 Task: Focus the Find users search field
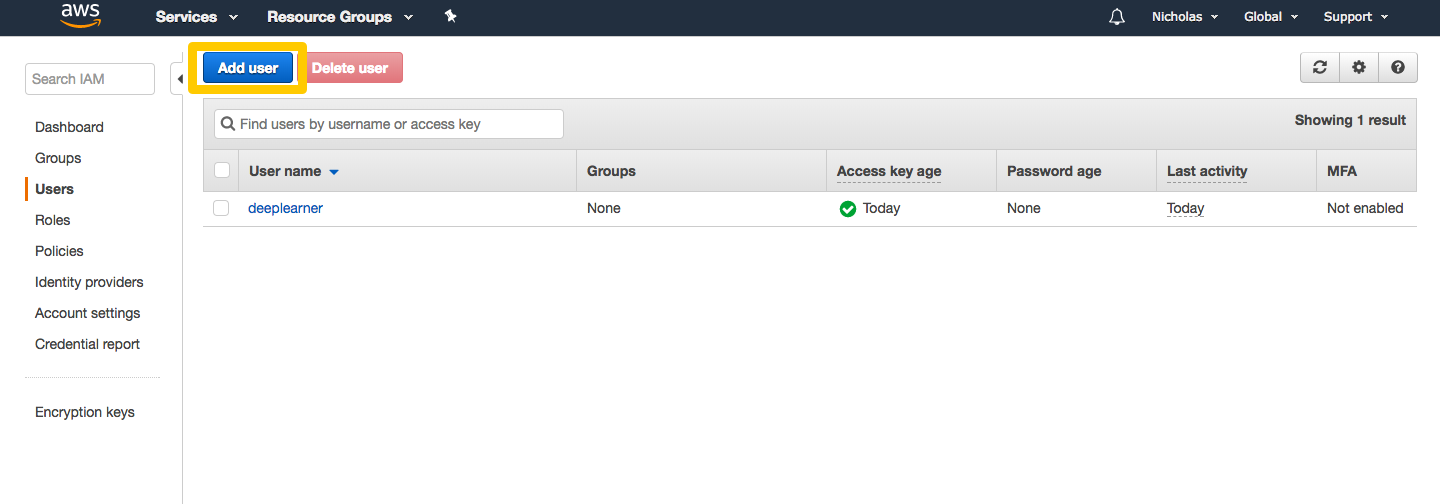point(389,124)
